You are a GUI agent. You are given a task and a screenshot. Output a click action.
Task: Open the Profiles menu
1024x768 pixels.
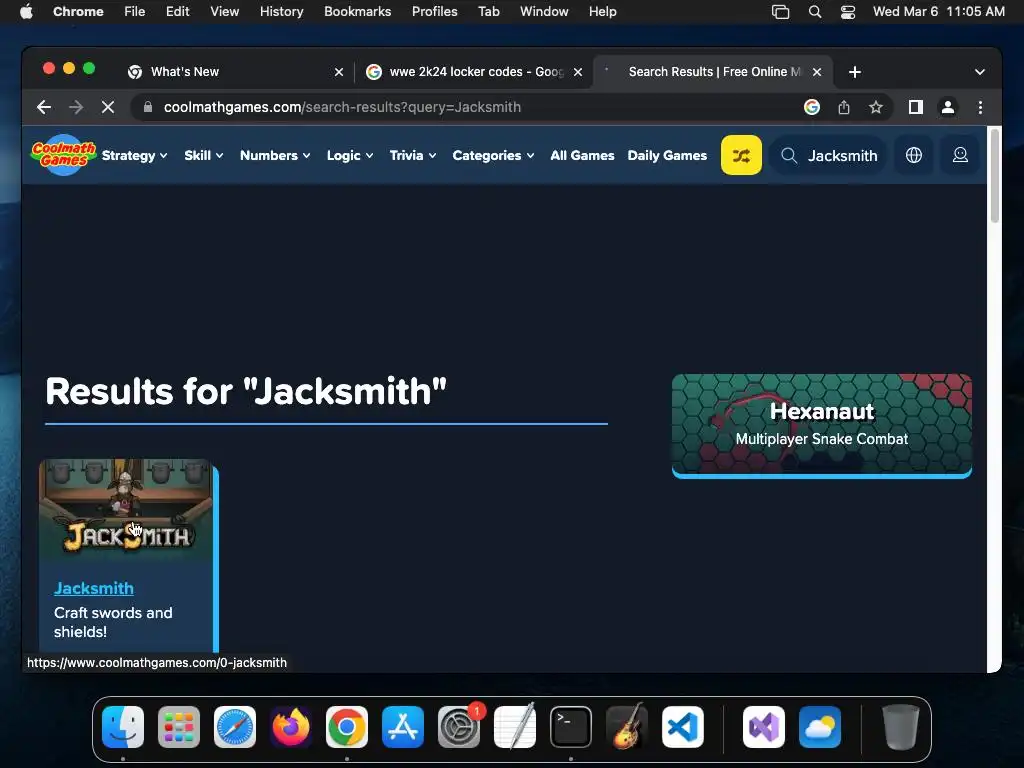(434, 12)
